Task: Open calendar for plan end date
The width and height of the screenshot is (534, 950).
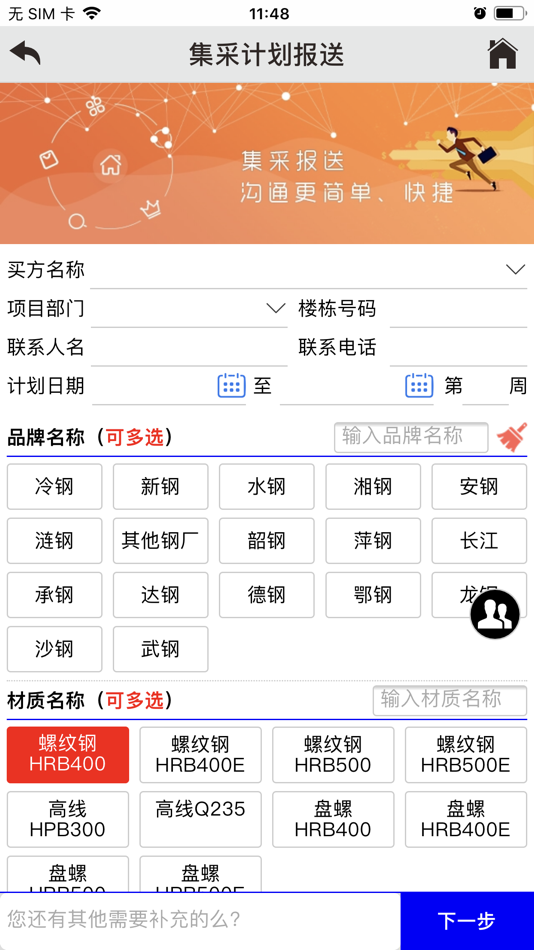Action: click(x=419, y=386)
